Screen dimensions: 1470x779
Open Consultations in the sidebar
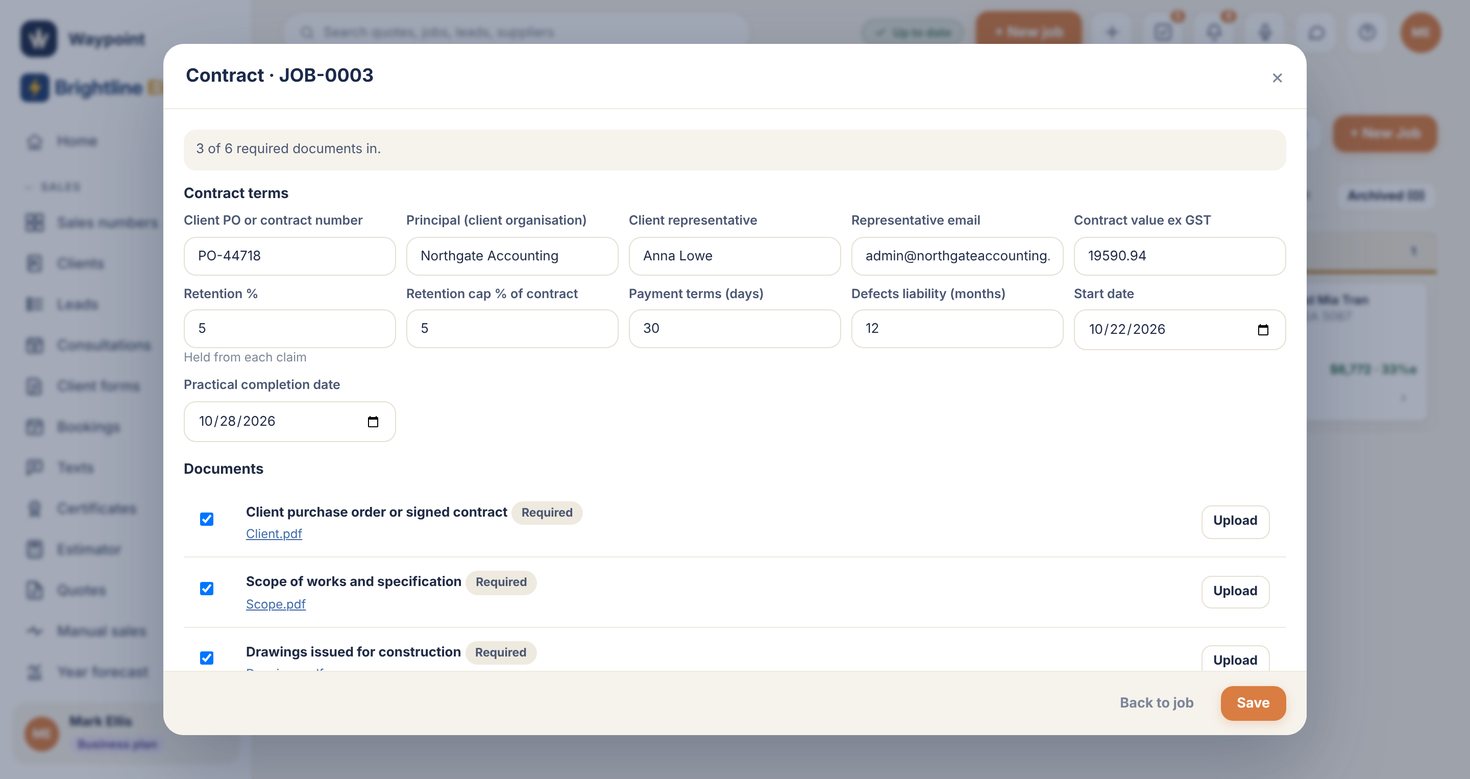(x=104, y=345)
